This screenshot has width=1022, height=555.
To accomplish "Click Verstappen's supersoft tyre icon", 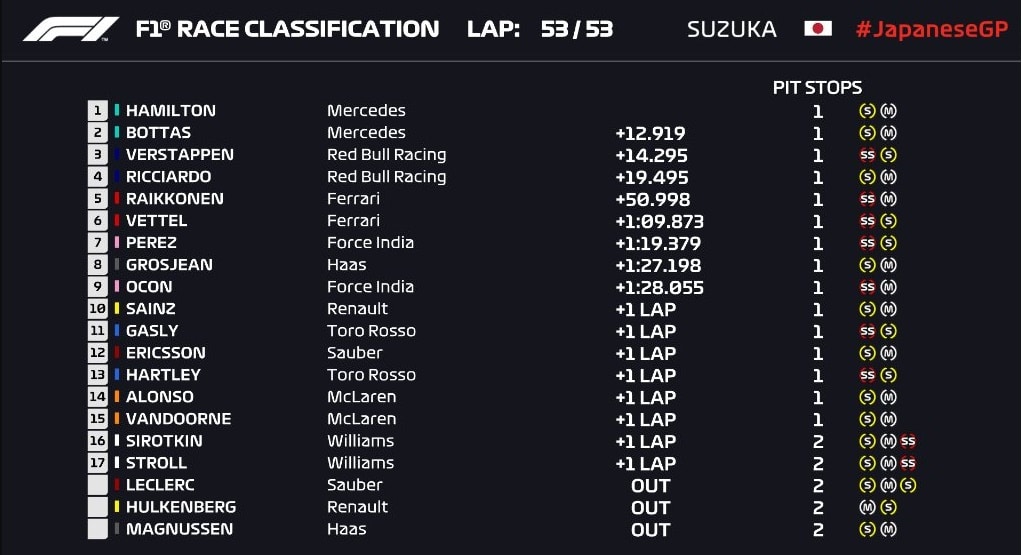I will (867, 155).
